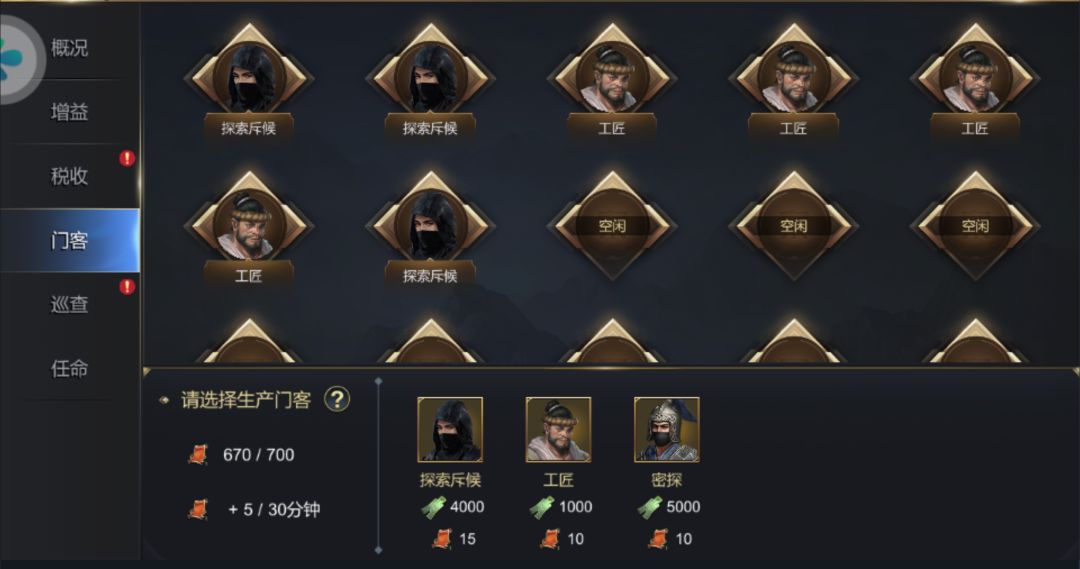
Task: Select 探索斥候 scout portrait in production list
Action: tap(450, 429)
